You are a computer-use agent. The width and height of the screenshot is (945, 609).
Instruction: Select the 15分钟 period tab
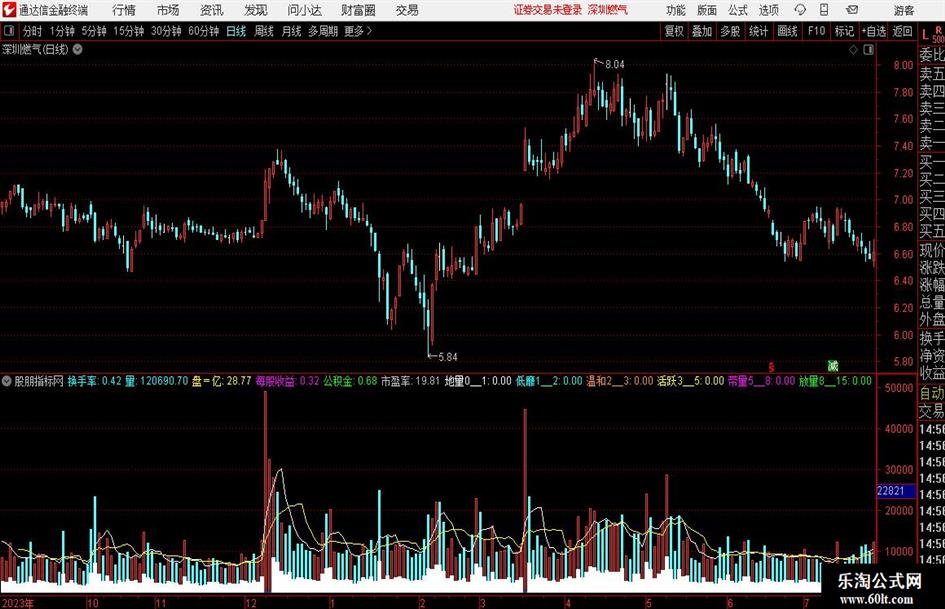click(129, 31)
